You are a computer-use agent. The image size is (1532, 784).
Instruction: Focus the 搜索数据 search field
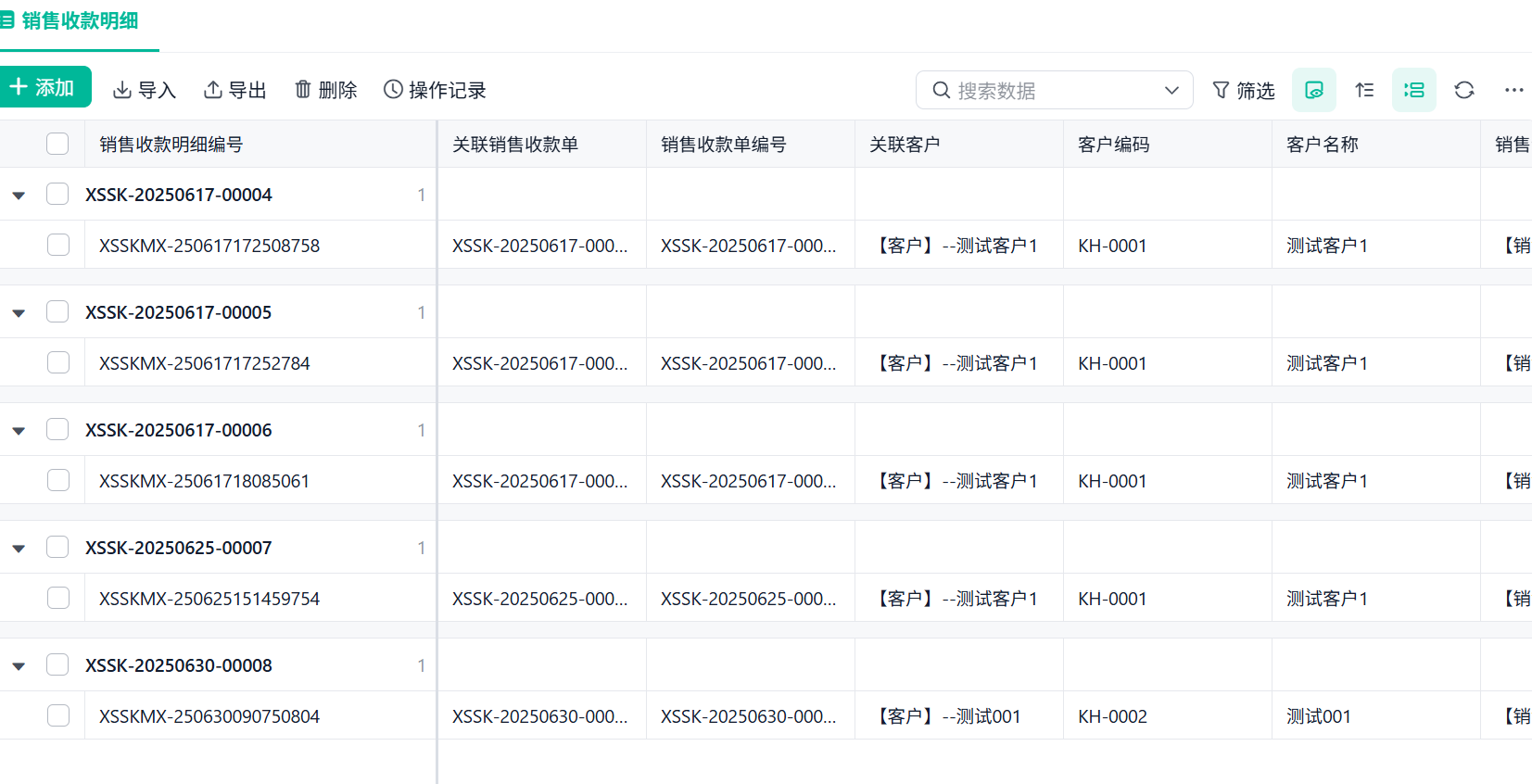tap(1054, 90)
